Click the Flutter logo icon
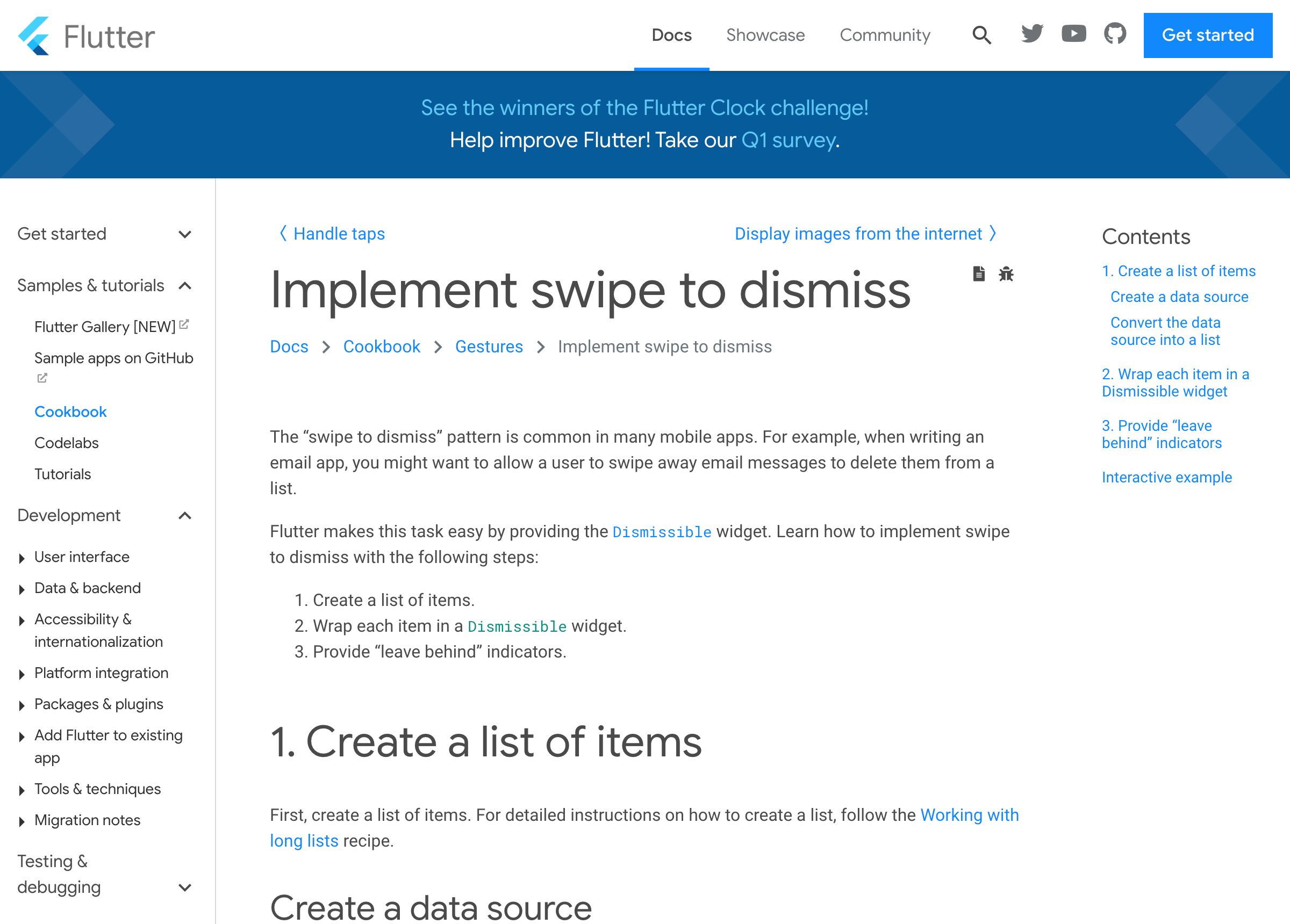Image resolution: width=1290 pixels, height=924 pixels. click(x=34, y=36)
